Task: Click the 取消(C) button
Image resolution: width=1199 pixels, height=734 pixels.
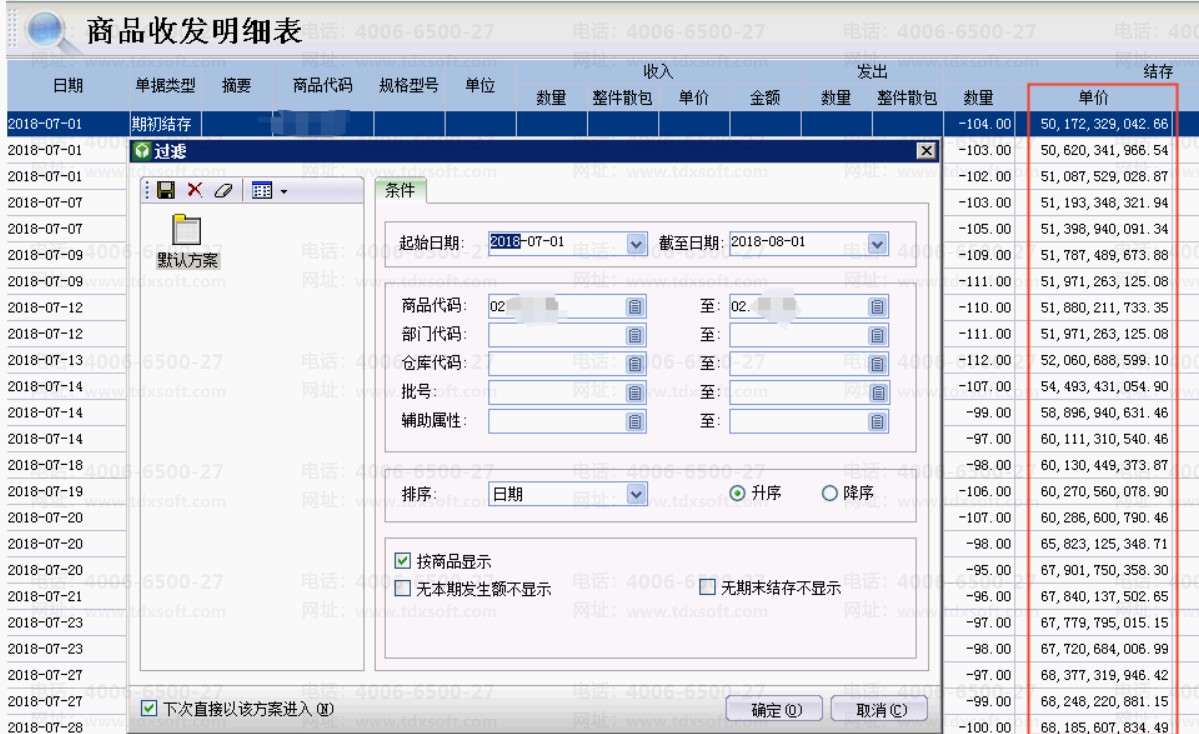Action: pyautogui.click(x=880, y=710)
